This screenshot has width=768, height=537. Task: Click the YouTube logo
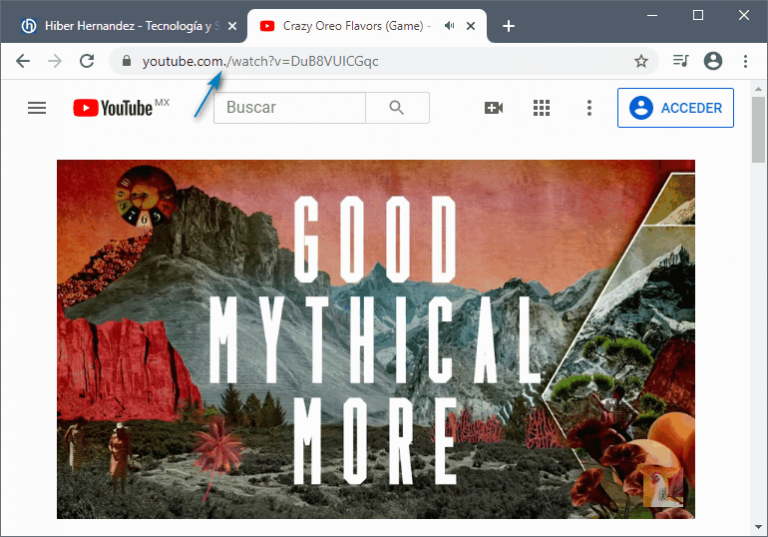[x=112, y=108]
